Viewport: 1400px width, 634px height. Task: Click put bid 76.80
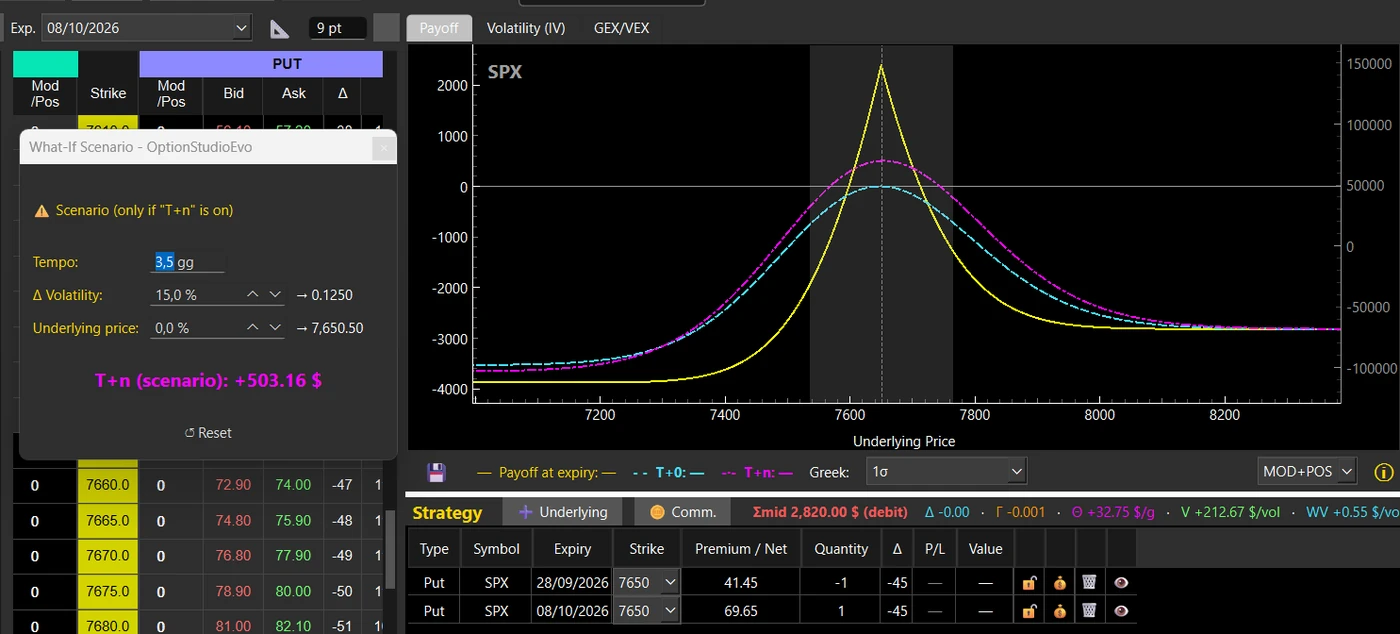click(x=233, y=556)
